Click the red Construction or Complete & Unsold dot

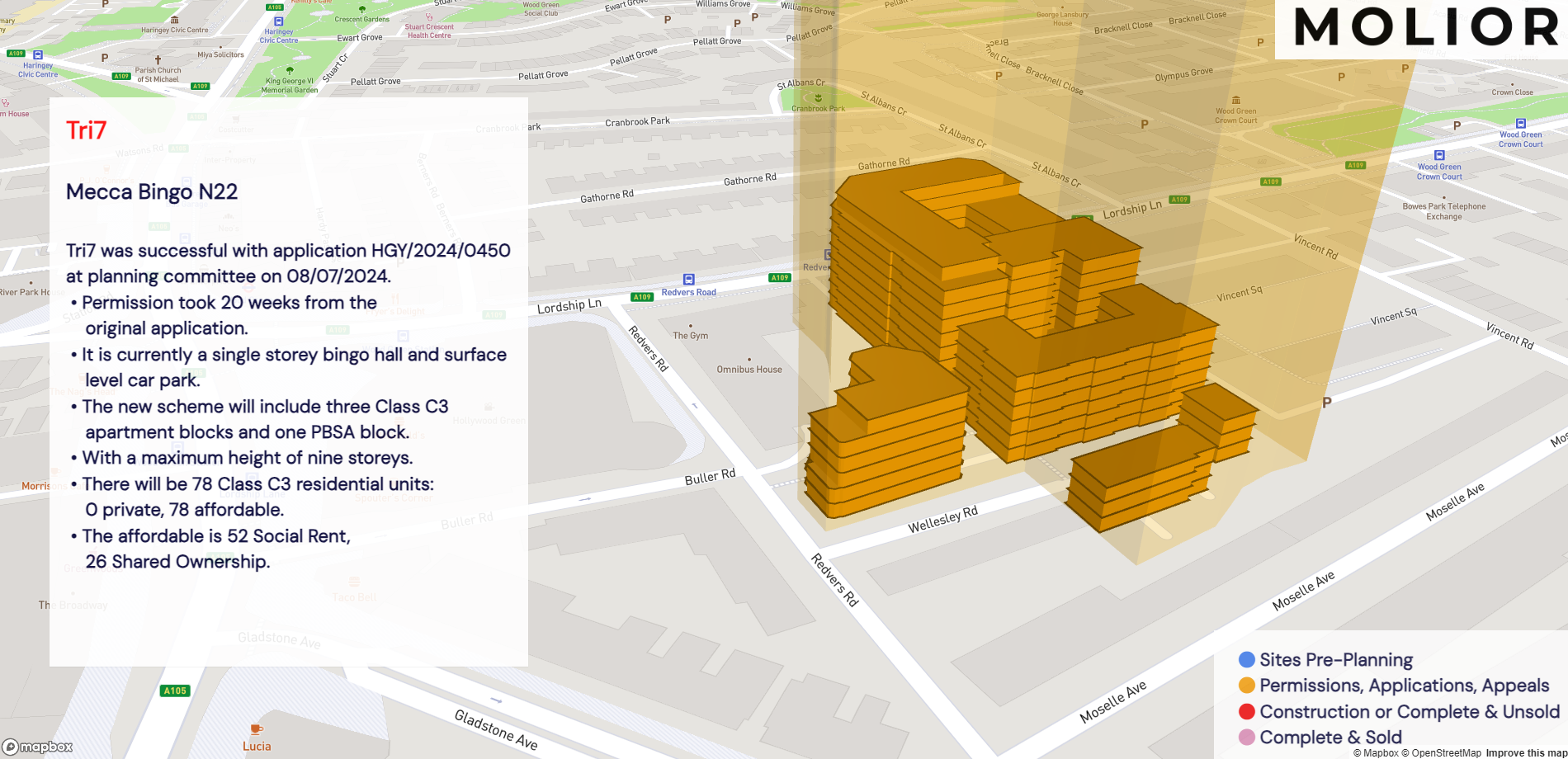[1247, 711]
